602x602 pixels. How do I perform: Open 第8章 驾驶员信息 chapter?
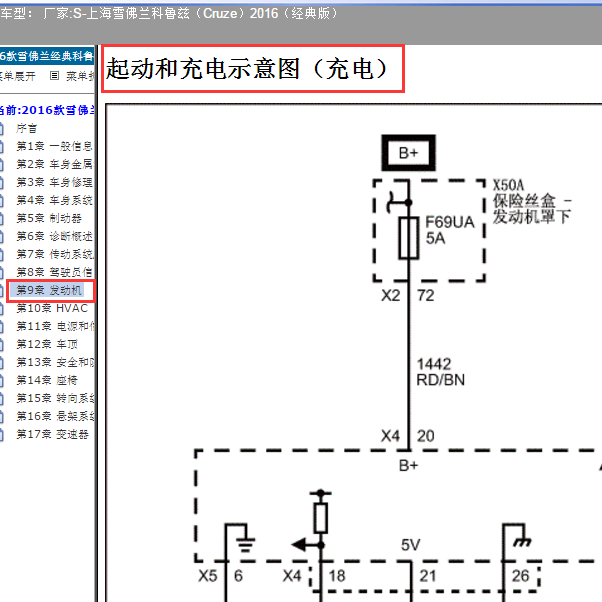(54, 272)
